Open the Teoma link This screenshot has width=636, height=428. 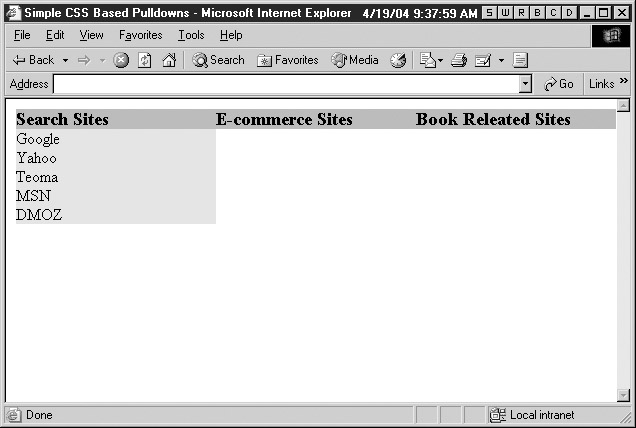pos(37,177)
